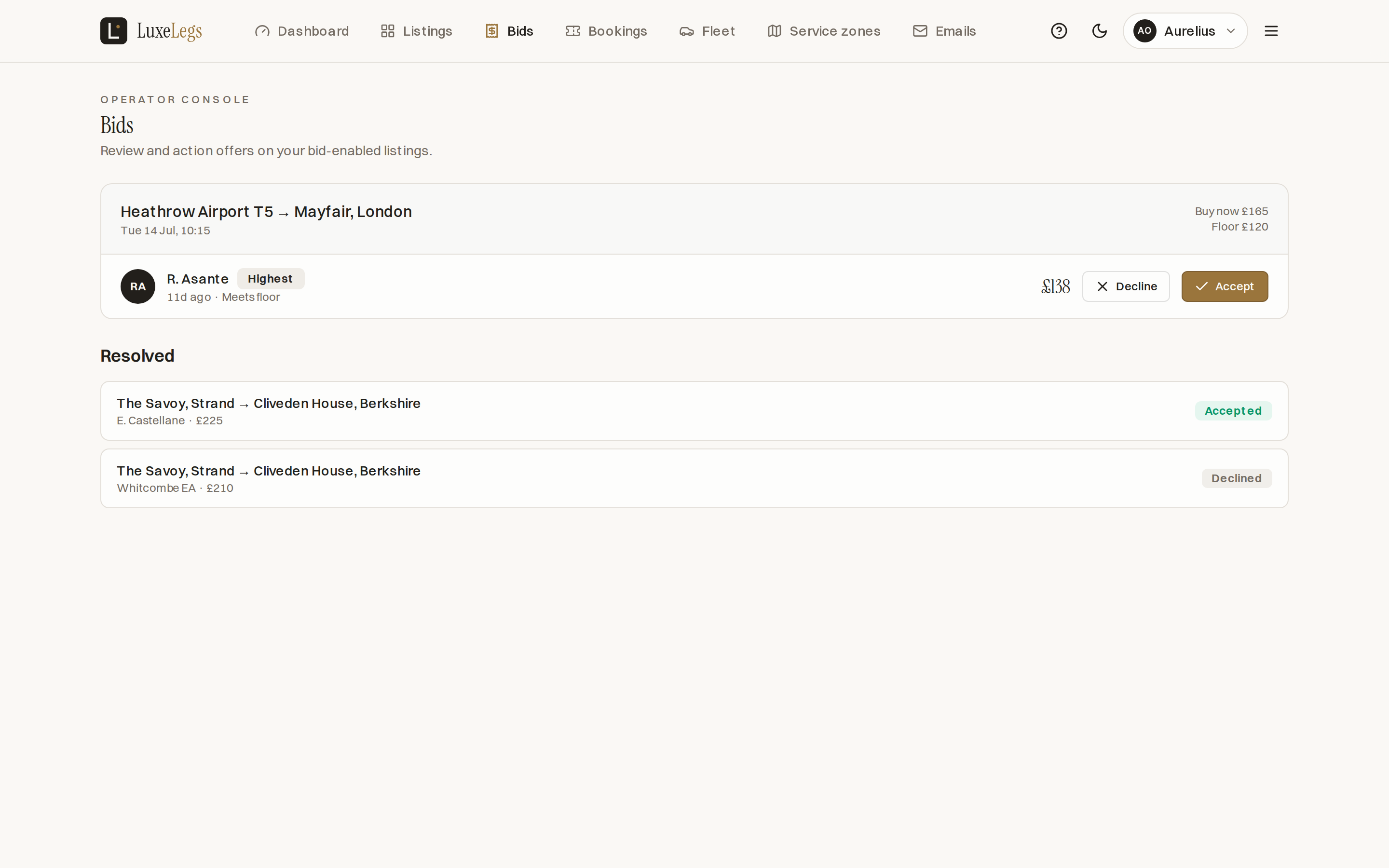Click the RA bidder avatar
This screenshot has width=1389, height=868.
click(x=138, y=286)
